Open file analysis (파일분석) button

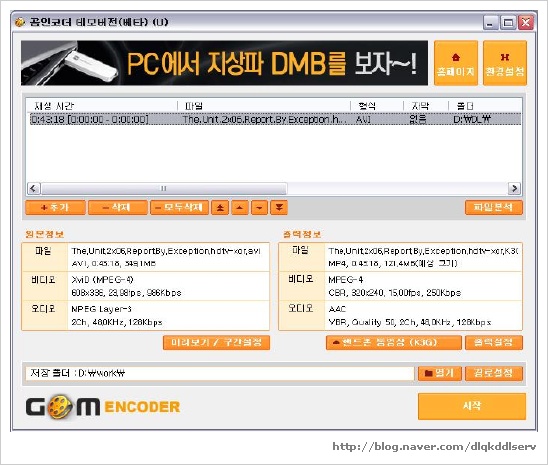(x=494, y=208)
